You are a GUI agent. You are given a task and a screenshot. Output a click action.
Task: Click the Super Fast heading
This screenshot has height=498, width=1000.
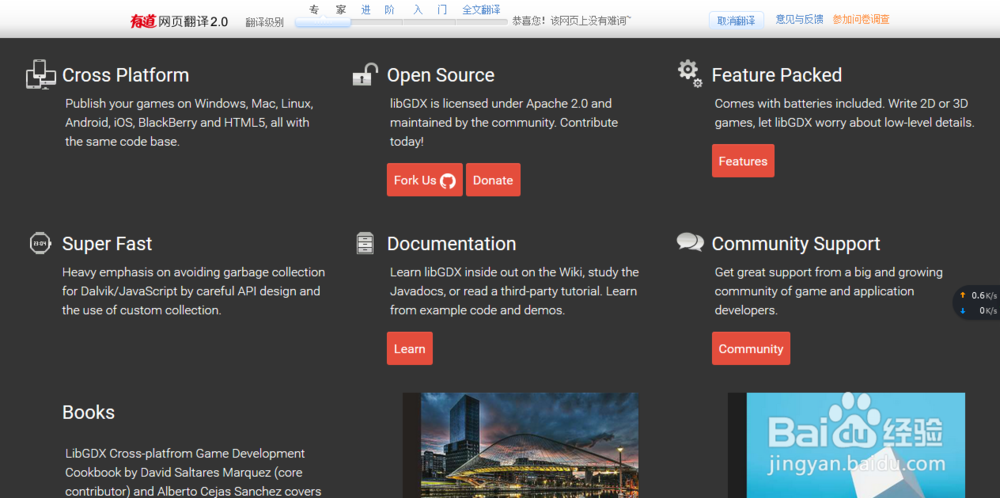pos(107,244)
